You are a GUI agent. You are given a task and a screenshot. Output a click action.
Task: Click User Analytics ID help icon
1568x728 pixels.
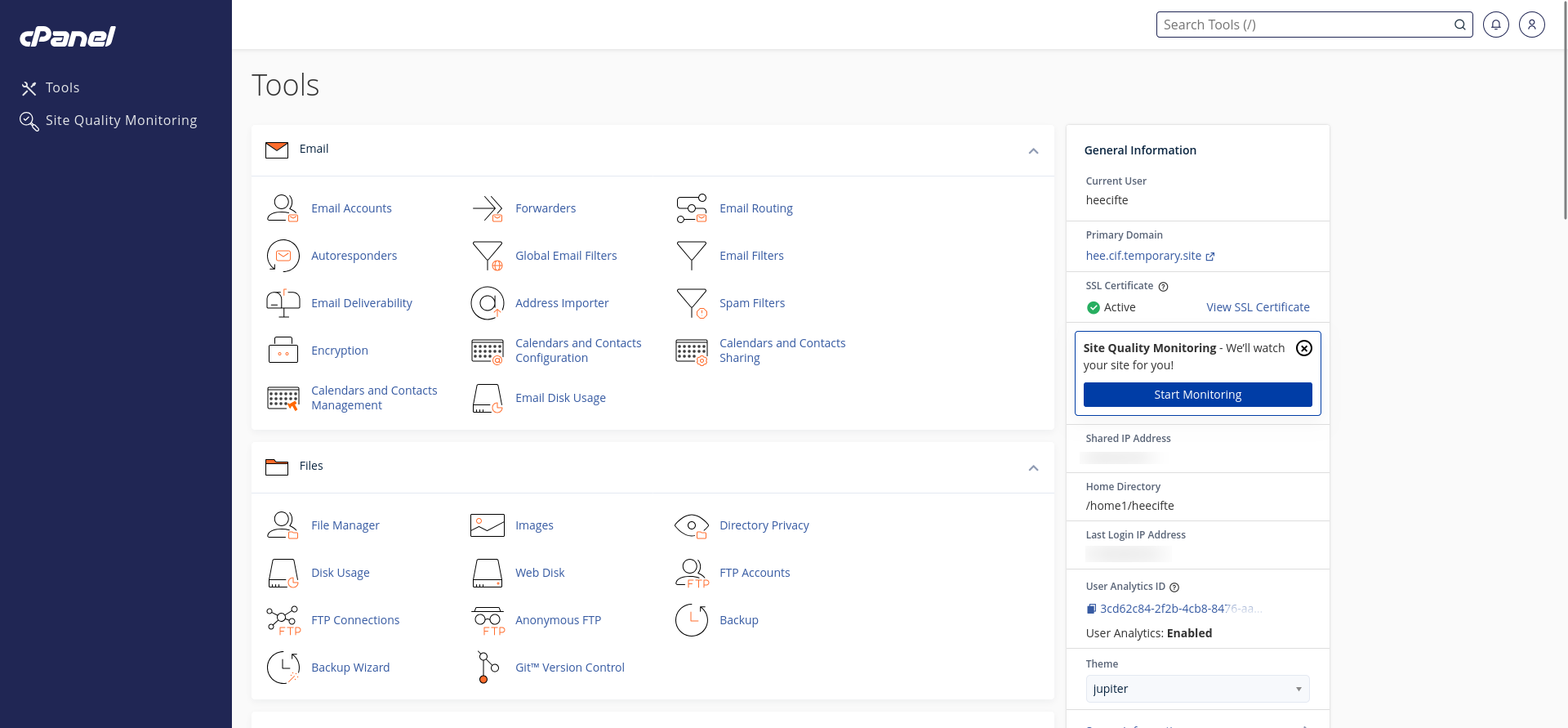point(1174,587)
